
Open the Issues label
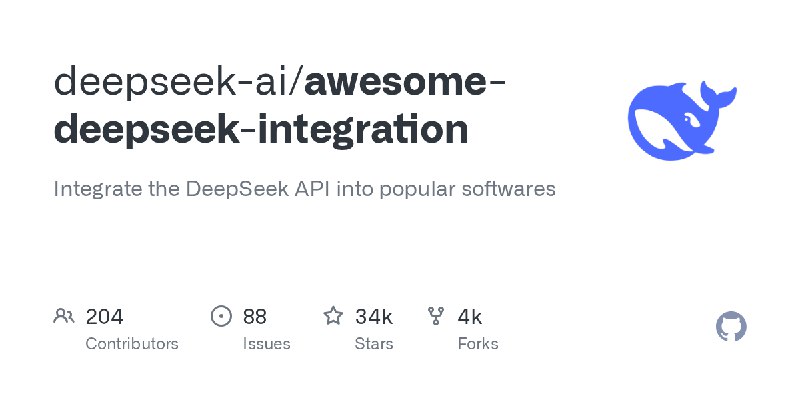point(266,344)
